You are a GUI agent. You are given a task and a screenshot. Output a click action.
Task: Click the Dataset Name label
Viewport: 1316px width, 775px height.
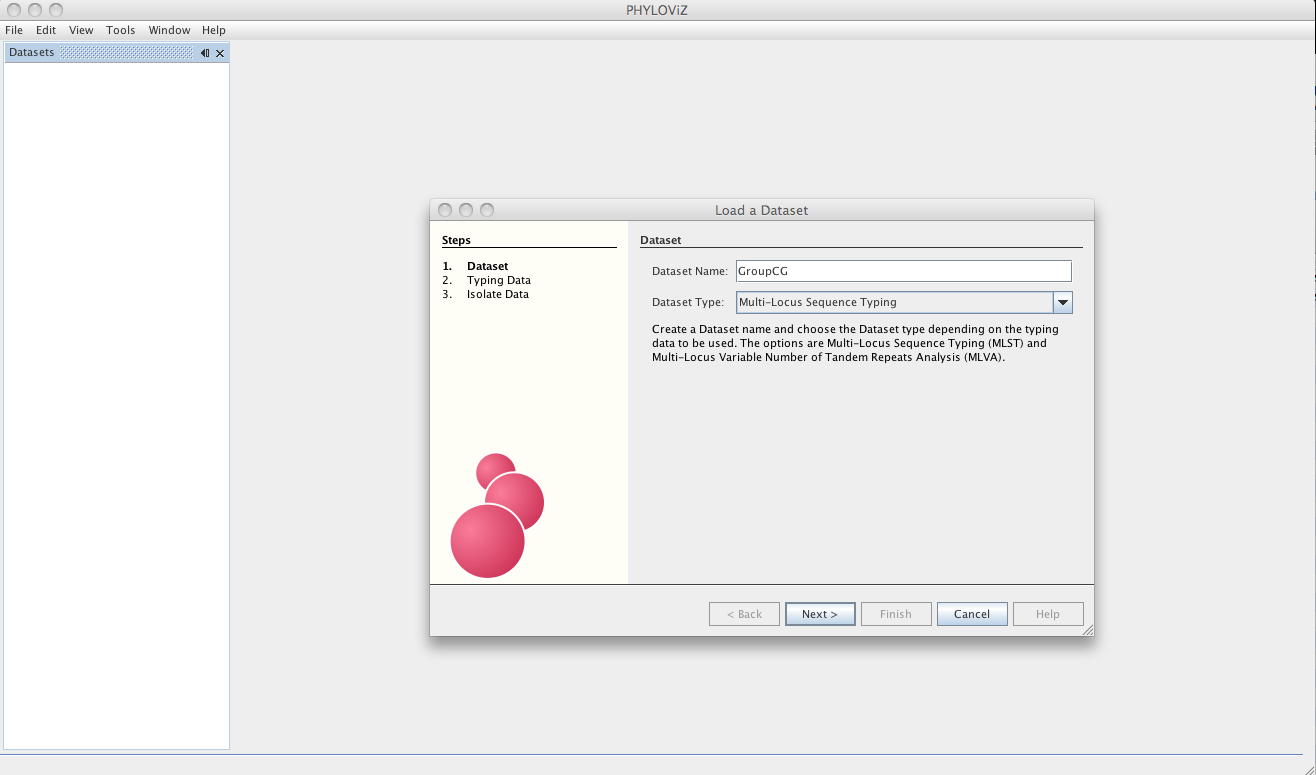coord(690,271)
